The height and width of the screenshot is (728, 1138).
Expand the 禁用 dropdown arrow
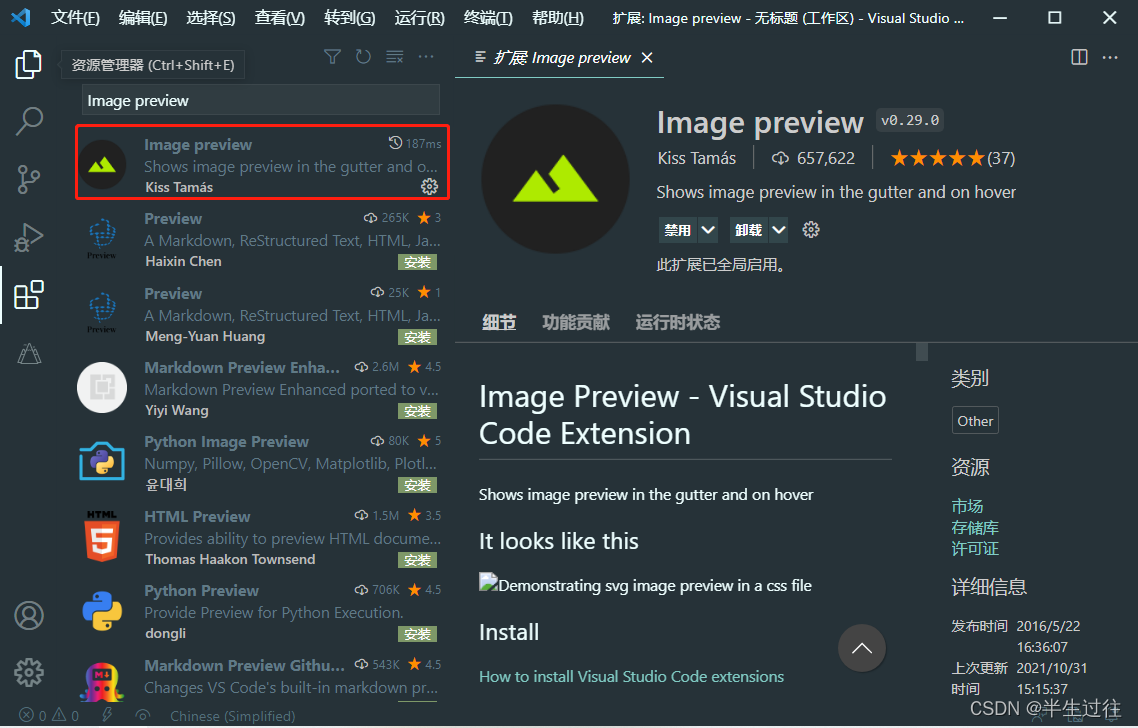(x=708, y=230)
